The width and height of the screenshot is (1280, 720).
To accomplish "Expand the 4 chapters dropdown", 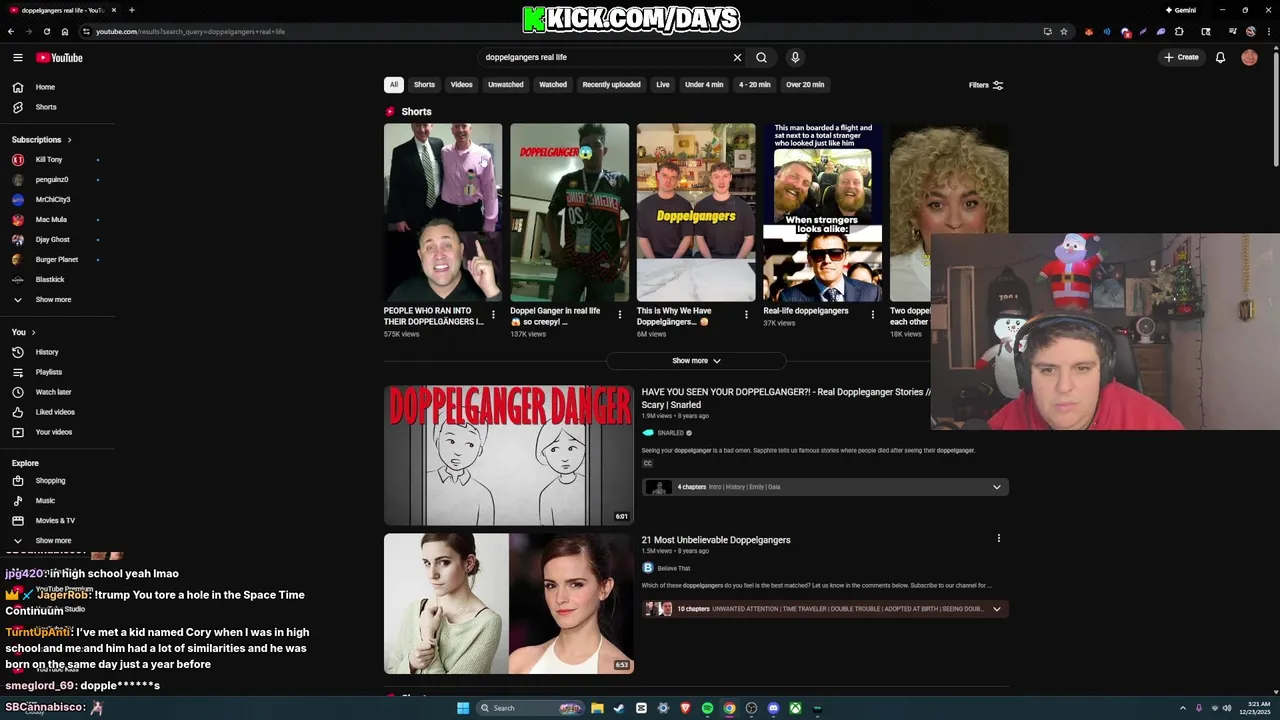I will (825, 487).
